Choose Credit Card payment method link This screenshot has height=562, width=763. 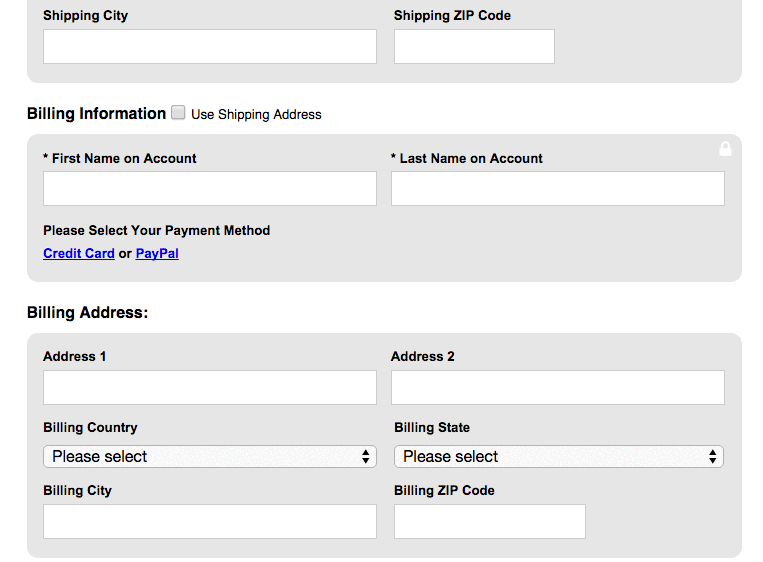79,254
